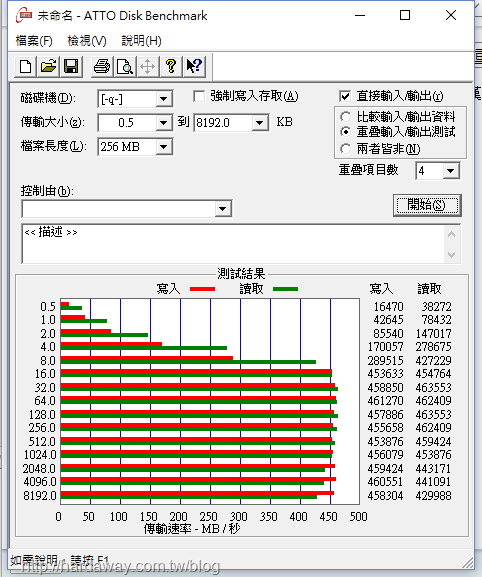
Task: Expand the 控制由 dropdown
Action: [222, 209]
